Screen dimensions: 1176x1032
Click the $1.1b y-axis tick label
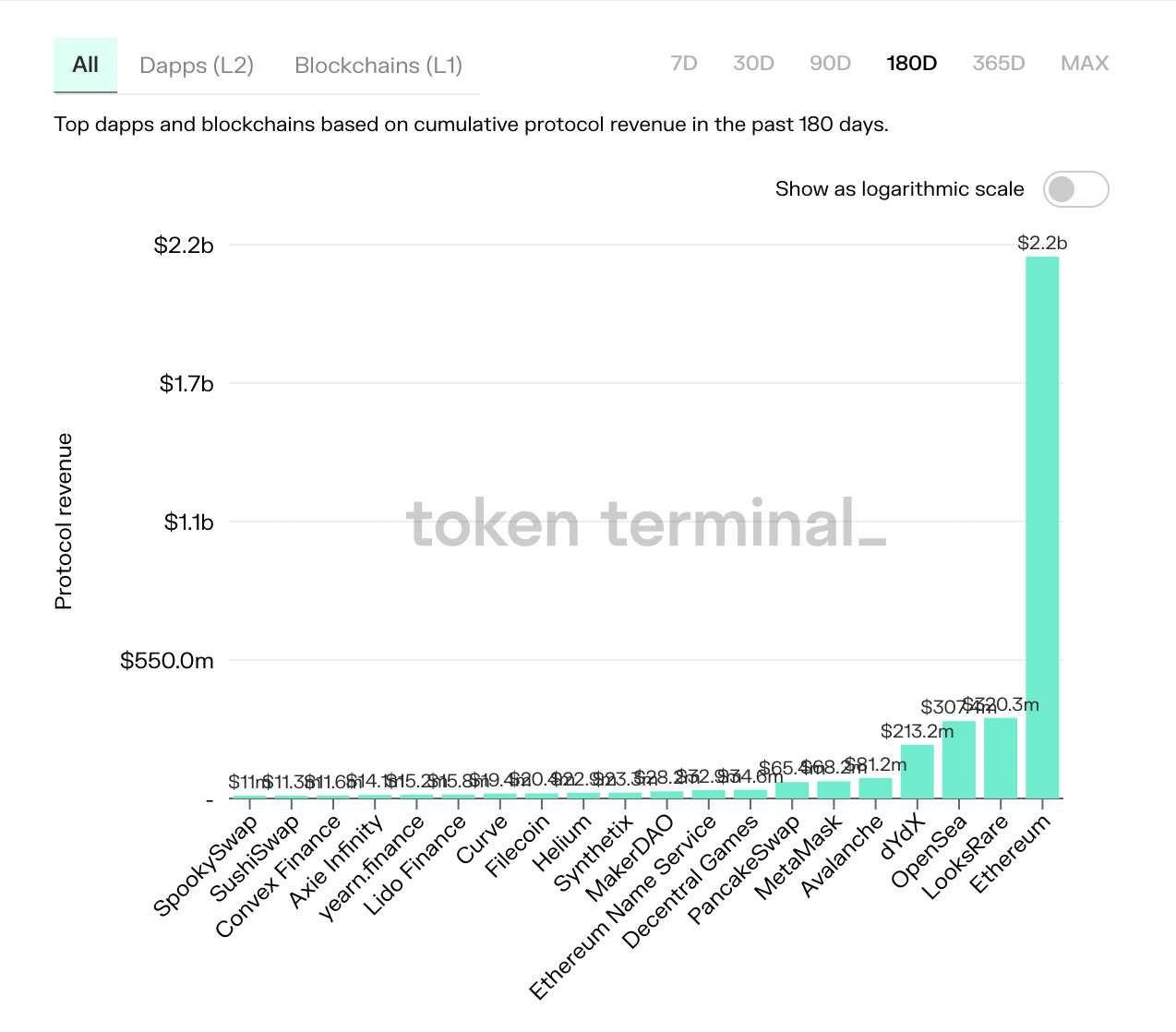pyautogui.click(x=188, y=522)
